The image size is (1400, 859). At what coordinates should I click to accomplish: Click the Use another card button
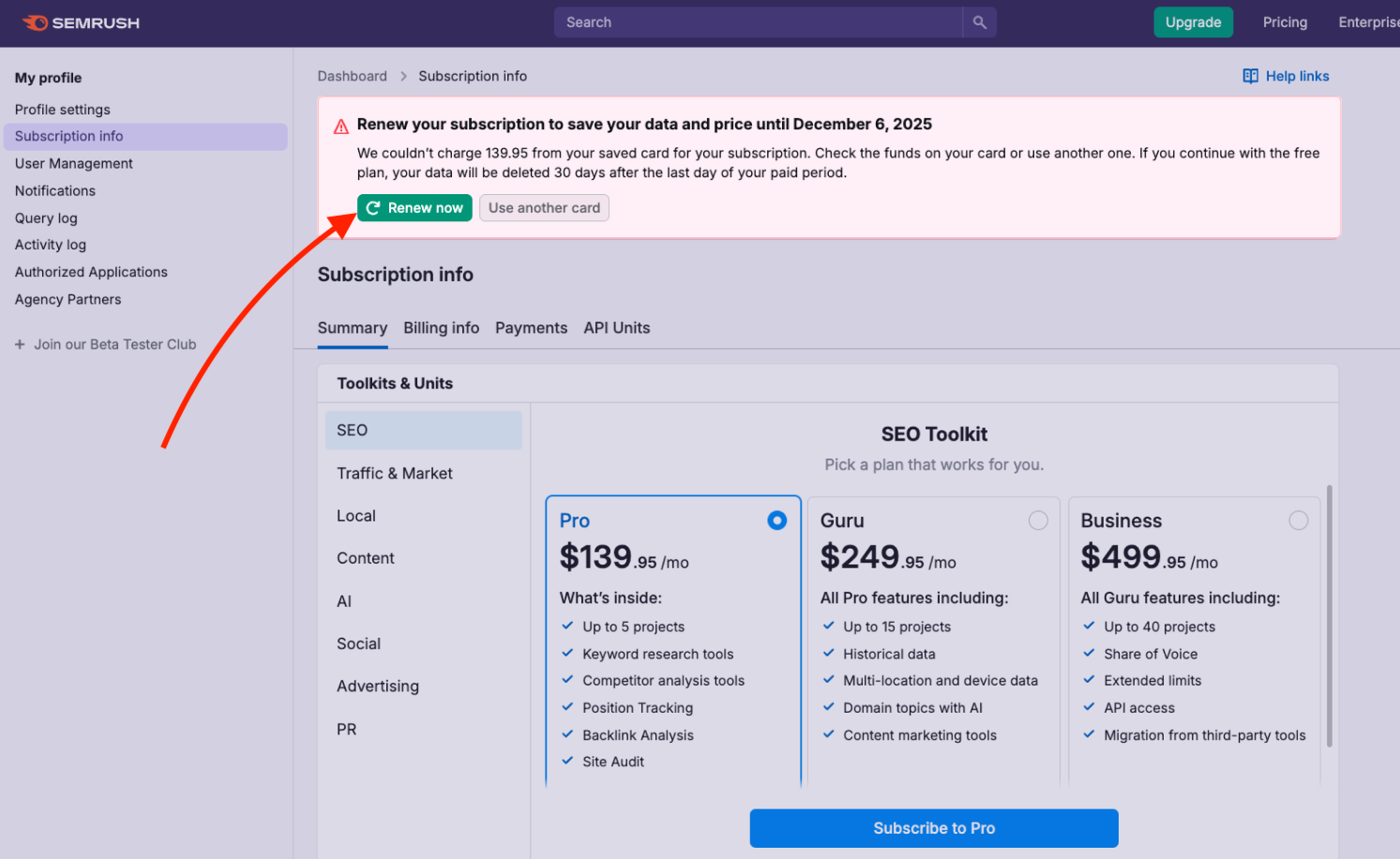(544, 207)
